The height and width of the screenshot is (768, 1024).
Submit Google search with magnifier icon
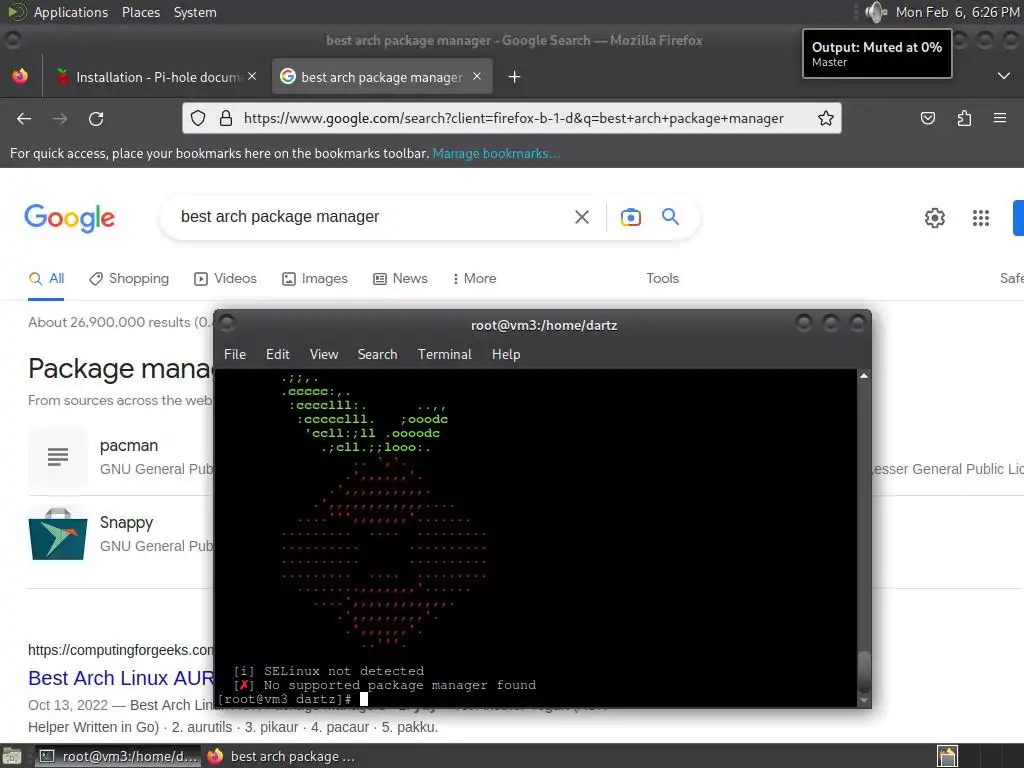670,216
